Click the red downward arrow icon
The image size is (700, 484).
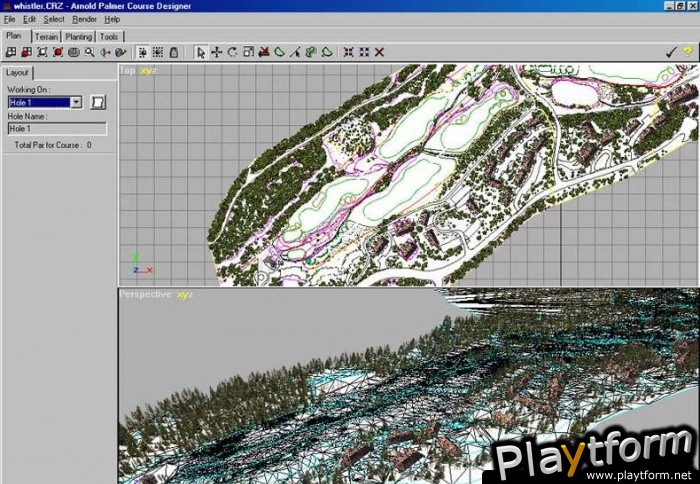pos(264,52)
